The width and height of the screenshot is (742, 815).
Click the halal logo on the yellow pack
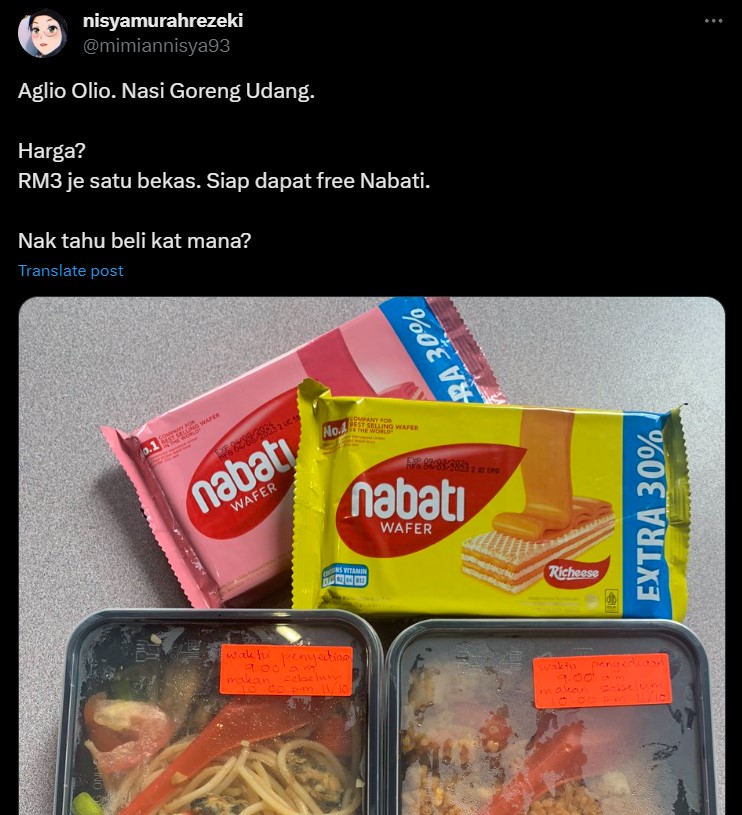[611, 599]
